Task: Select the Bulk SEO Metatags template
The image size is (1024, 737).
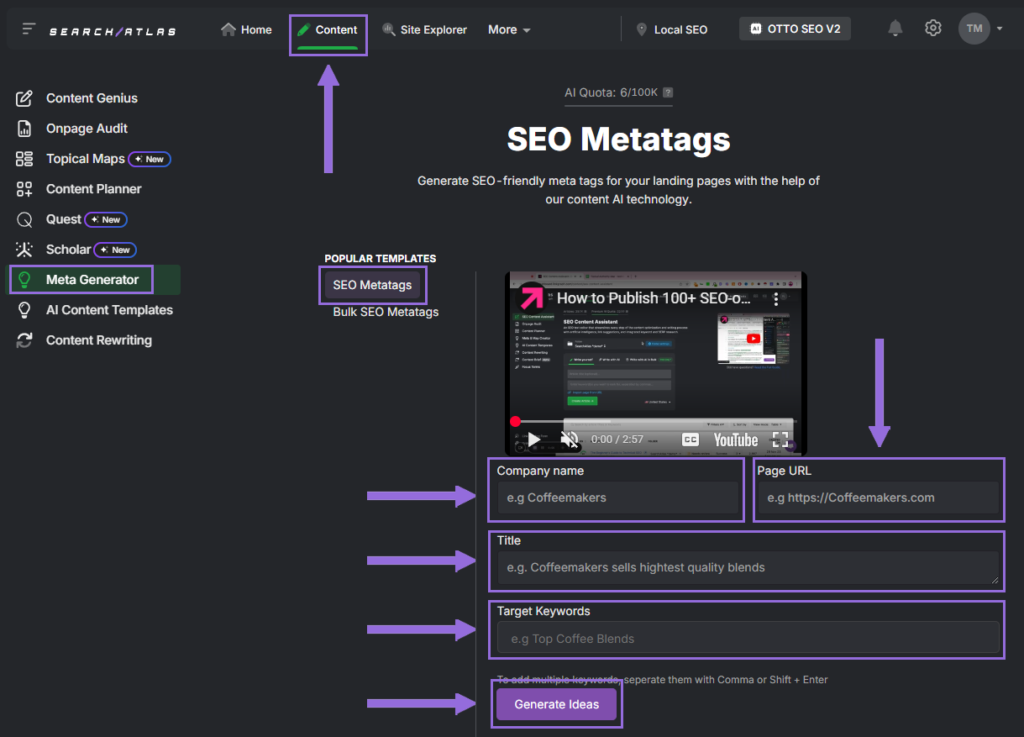Action: [385, 312]
